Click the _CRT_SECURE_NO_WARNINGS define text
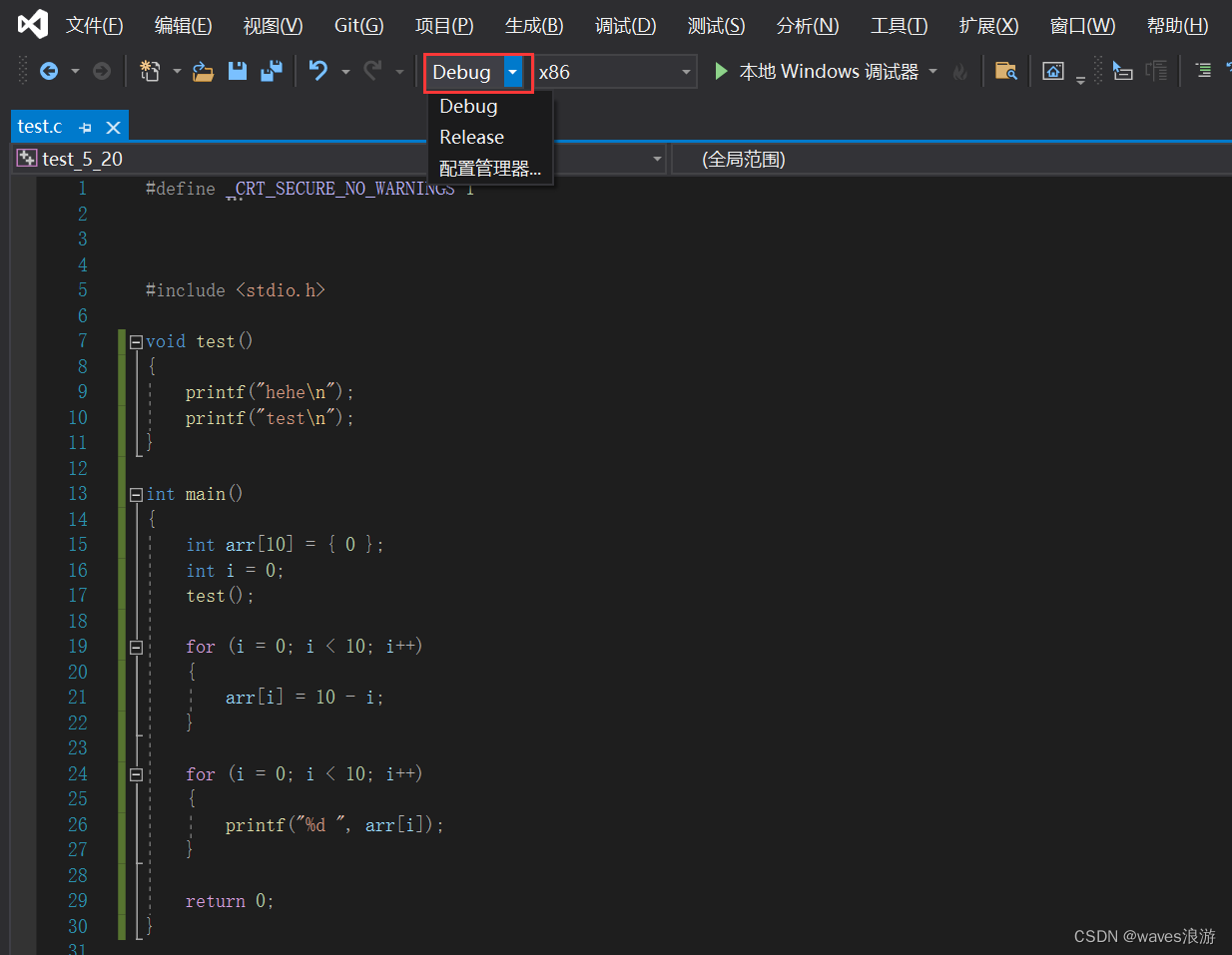Viewport: 1232px width, 955px height. tap(345, 189)
